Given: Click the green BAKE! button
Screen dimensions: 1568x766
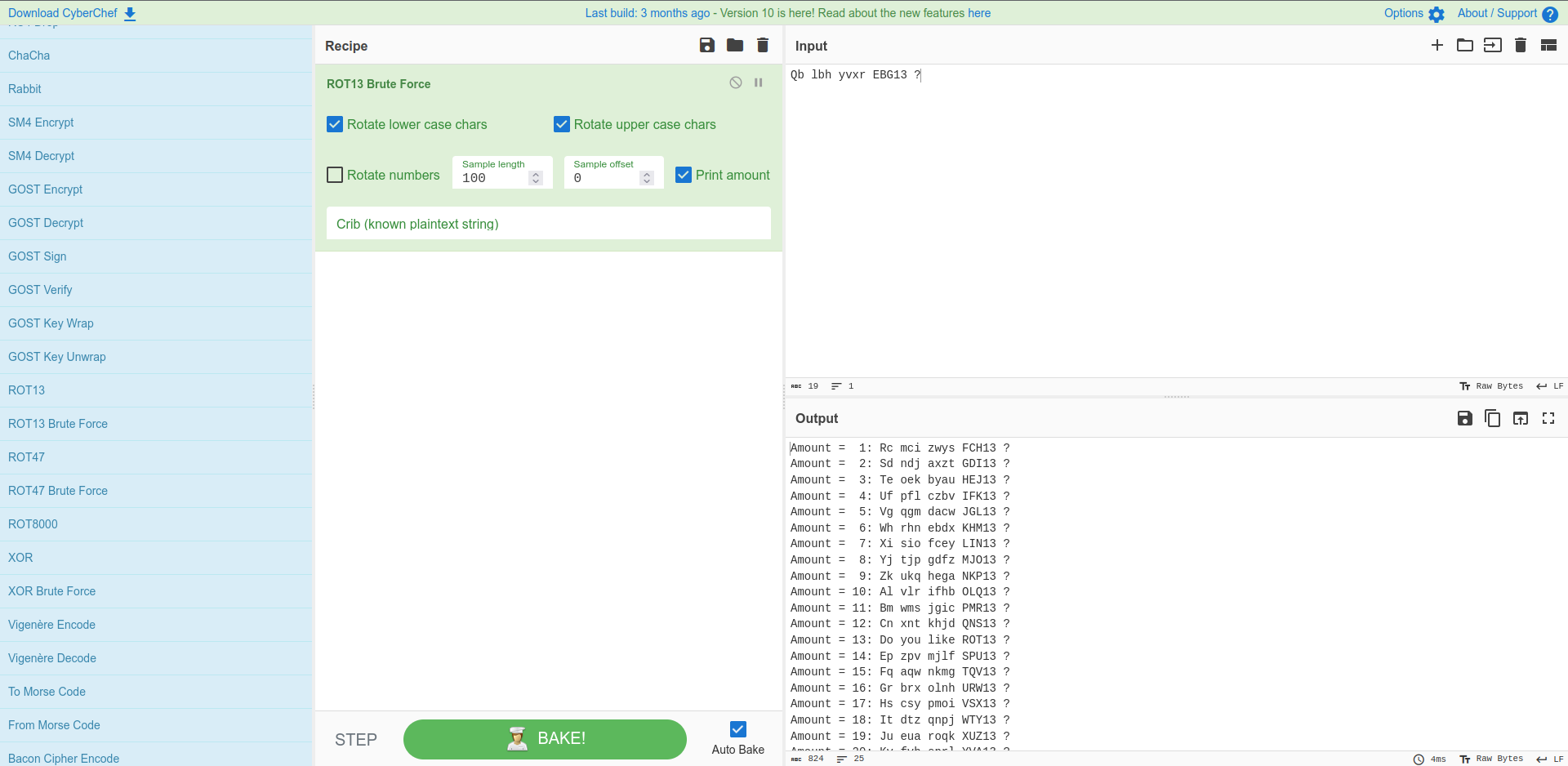Looking at the screenshot, I should pyautogui.click(x=545, y=739).
